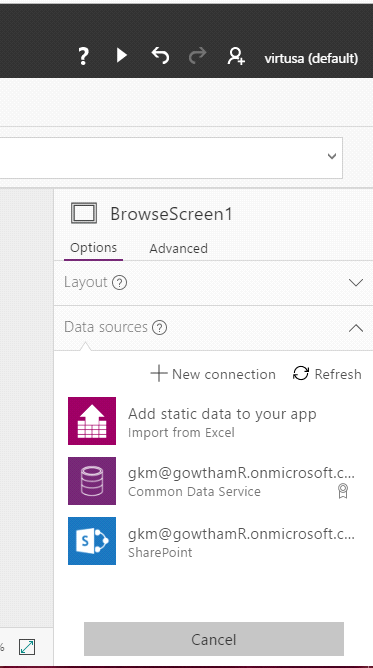
Task: Click the Layout help icon
Action: pos(119,282)
